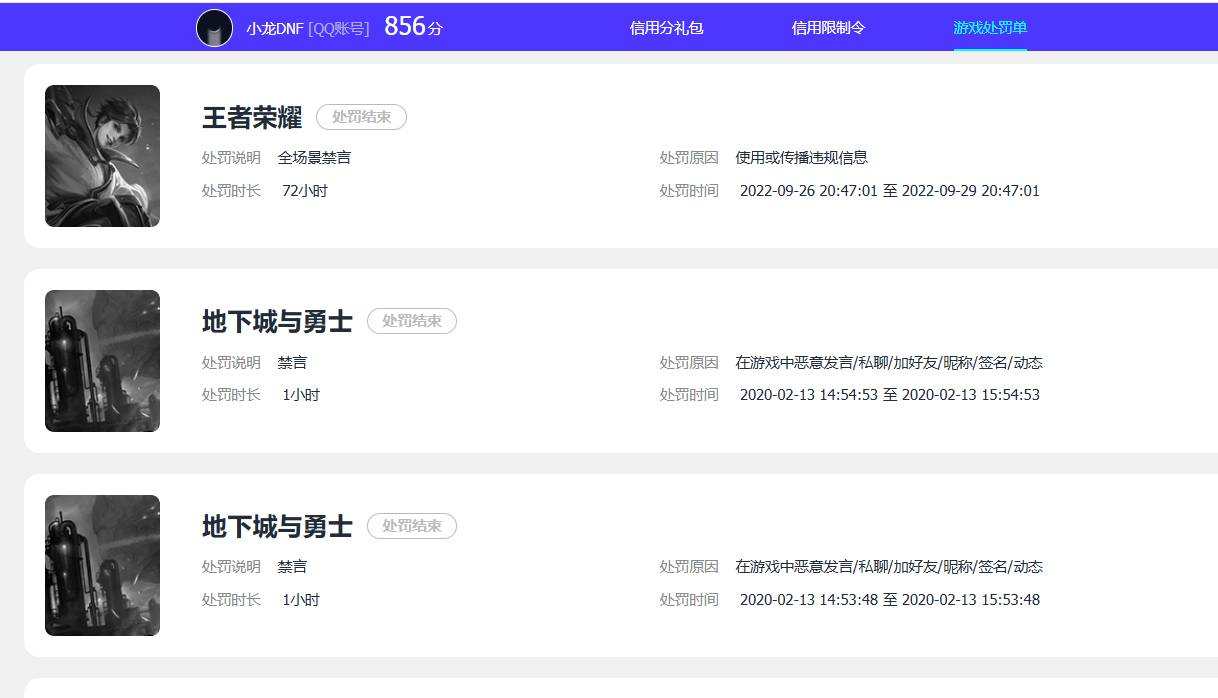Select the 2020-02-13 14:53:48 time range
This screenshot has height=698, width=1218.
pos(890,600)
